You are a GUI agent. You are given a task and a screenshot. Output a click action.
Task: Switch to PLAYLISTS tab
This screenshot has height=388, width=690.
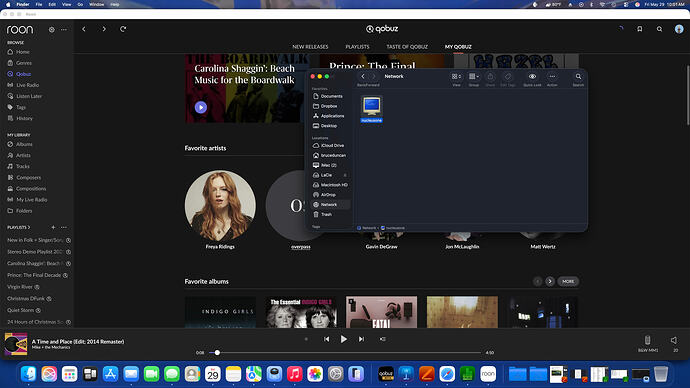(357, 47)
